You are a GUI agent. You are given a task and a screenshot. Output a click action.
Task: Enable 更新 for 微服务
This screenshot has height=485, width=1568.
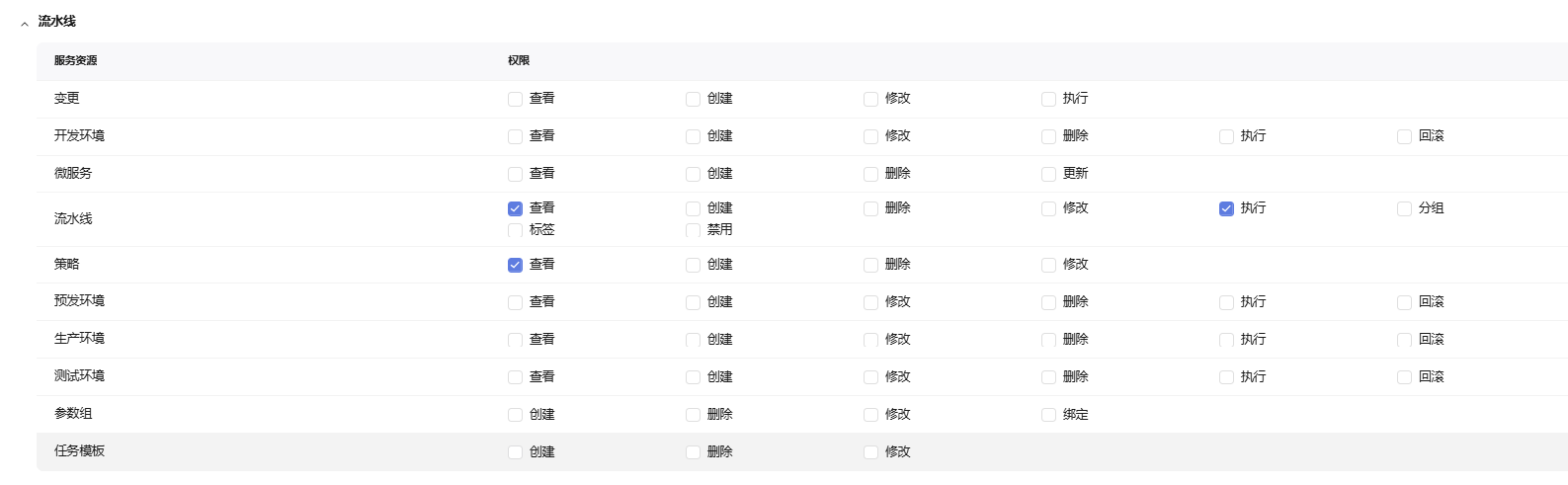pyautogui.click(x=1048, y=174)
